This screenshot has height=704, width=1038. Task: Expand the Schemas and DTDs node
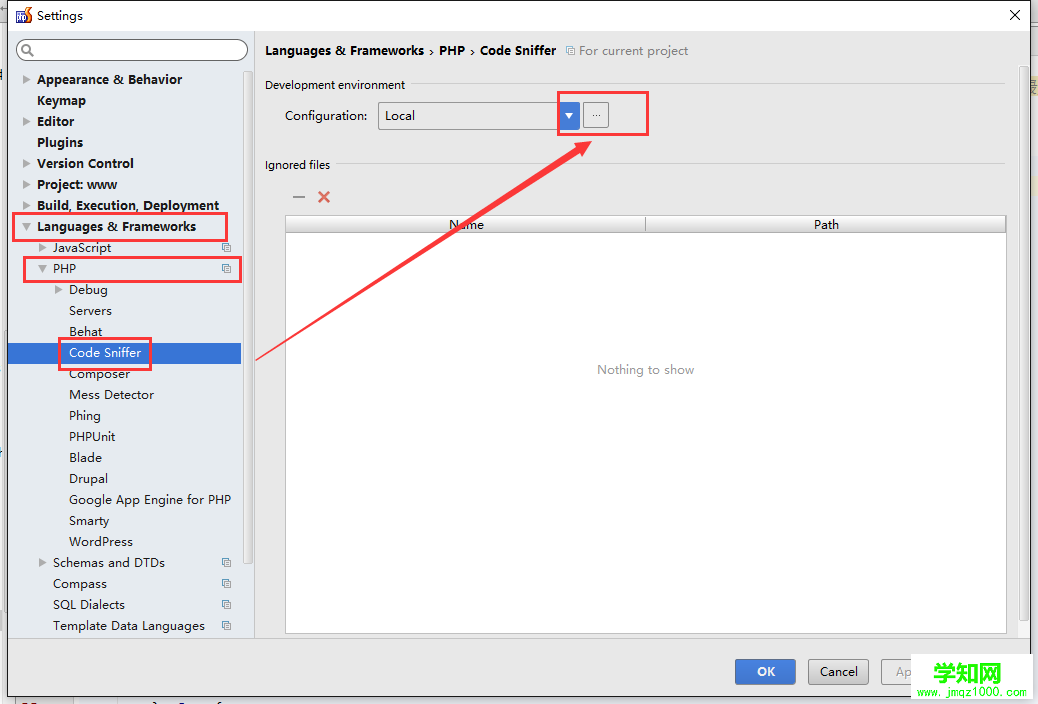(x=42, y=563)
